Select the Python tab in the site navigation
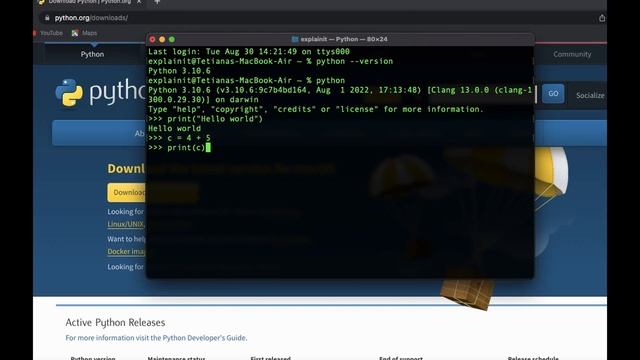Screen dimensions: 640x360 pos(92,54)
